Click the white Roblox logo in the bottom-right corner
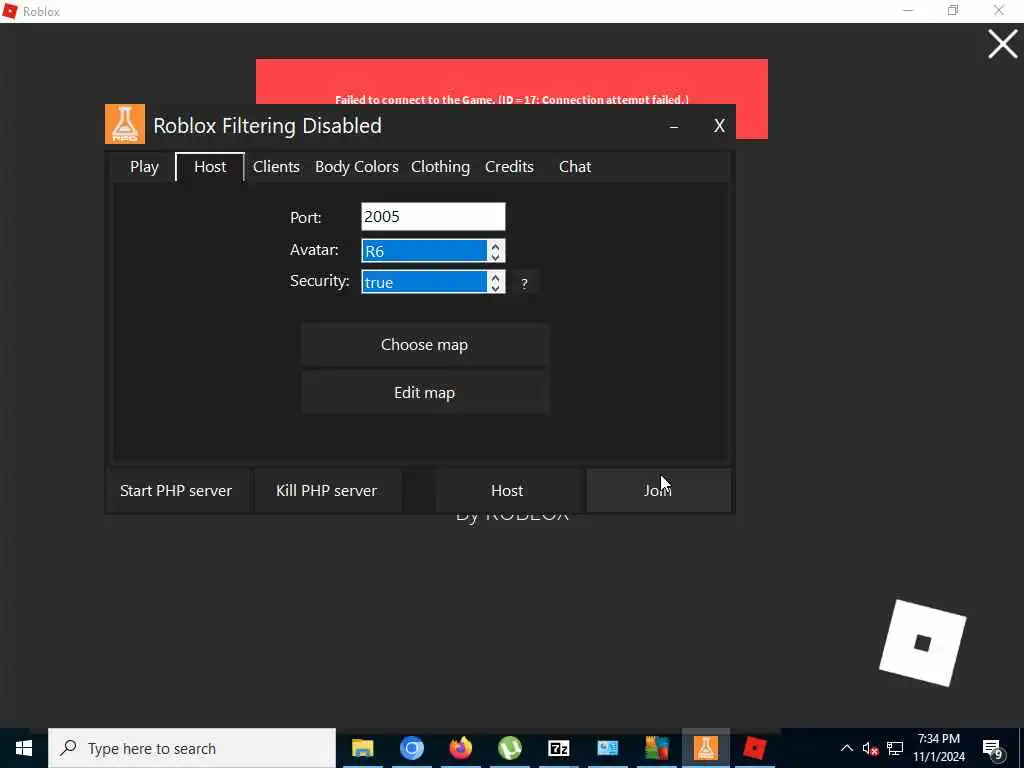 coord(923,643)
